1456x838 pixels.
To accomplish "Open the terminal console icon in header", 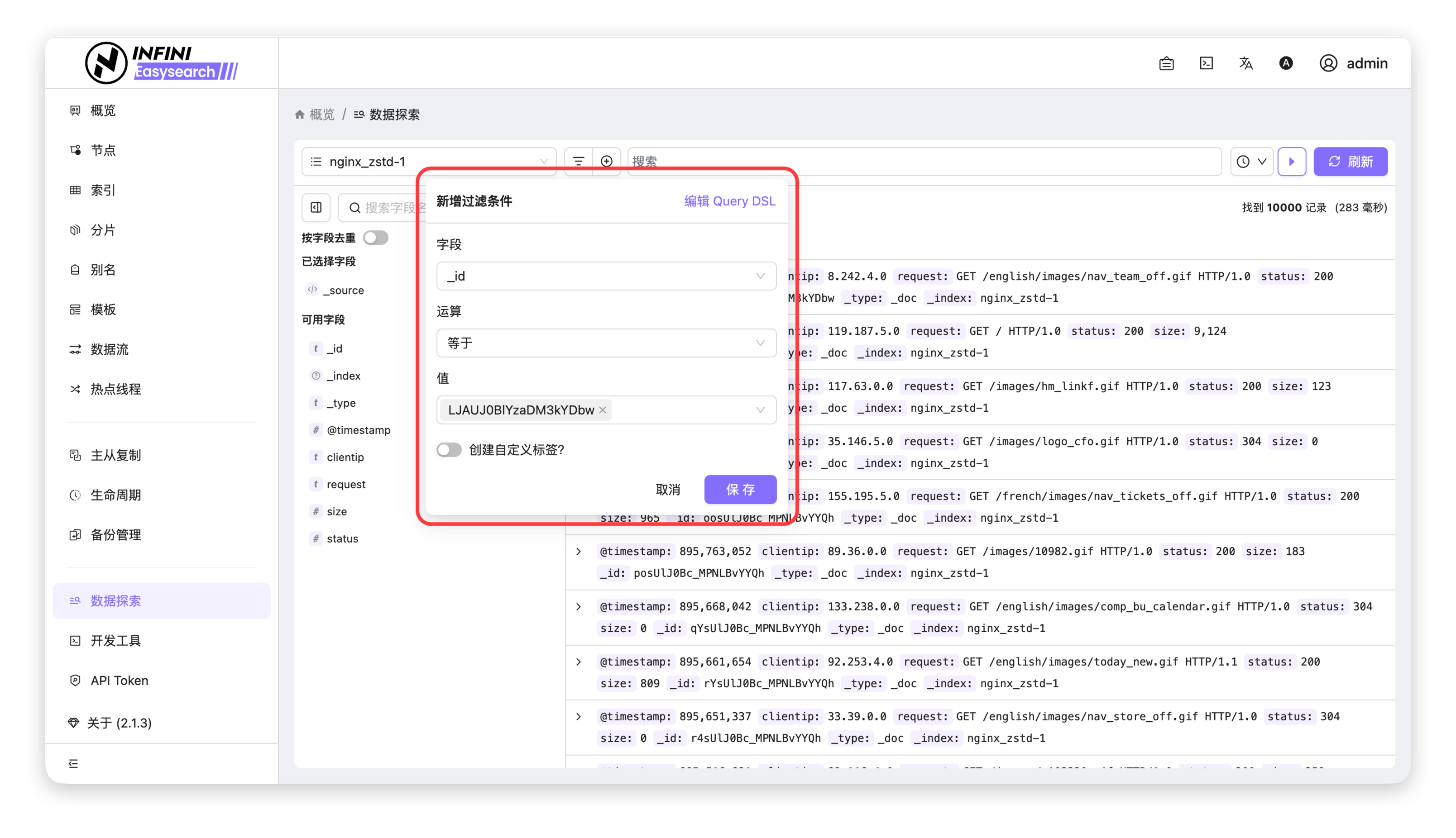I will 1206,63.
